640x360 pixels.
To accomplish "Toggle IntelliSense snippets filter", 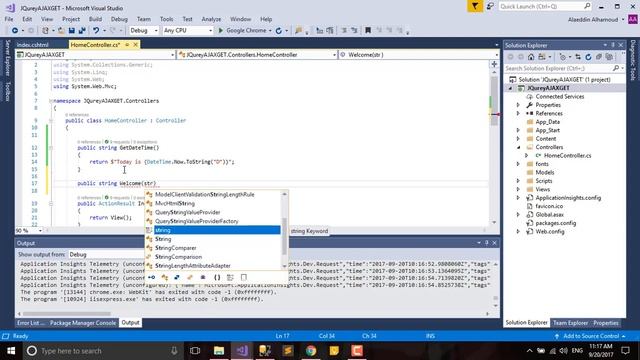I will pyautogui.click(x=244, y=278).
